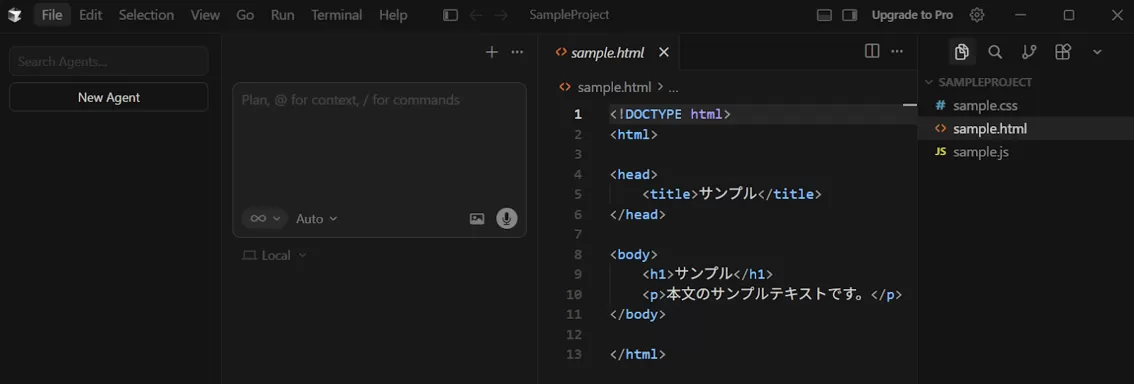Click the DOCTYPE html declaration line
The height and width of the screenshot is (384, 1134).
click(670, 114)
